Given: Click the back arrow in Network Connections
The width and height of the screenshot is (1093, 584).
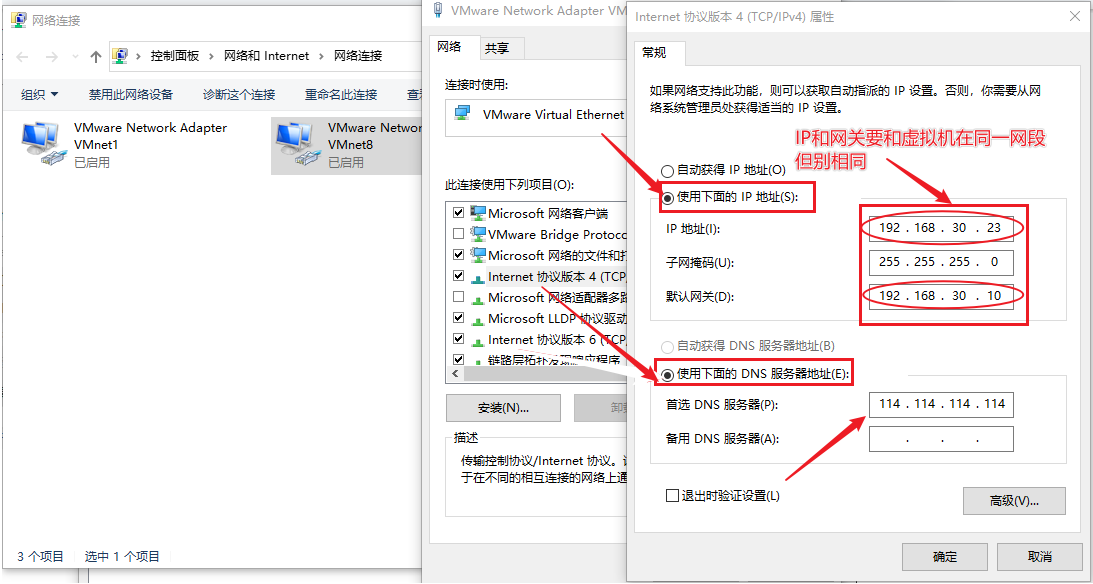Looking at the screenshot, I should (20, 57).
